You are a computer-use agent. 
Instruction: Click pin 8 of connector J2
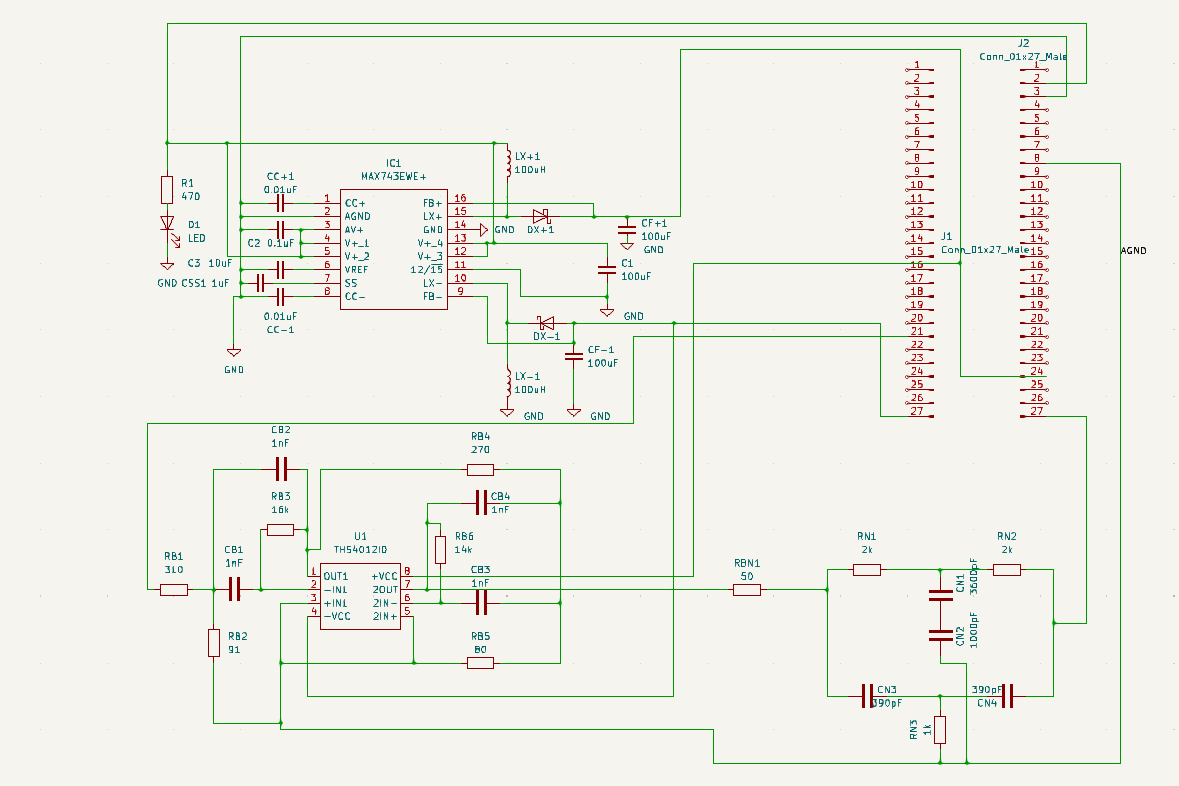[x=1034, y=160]
